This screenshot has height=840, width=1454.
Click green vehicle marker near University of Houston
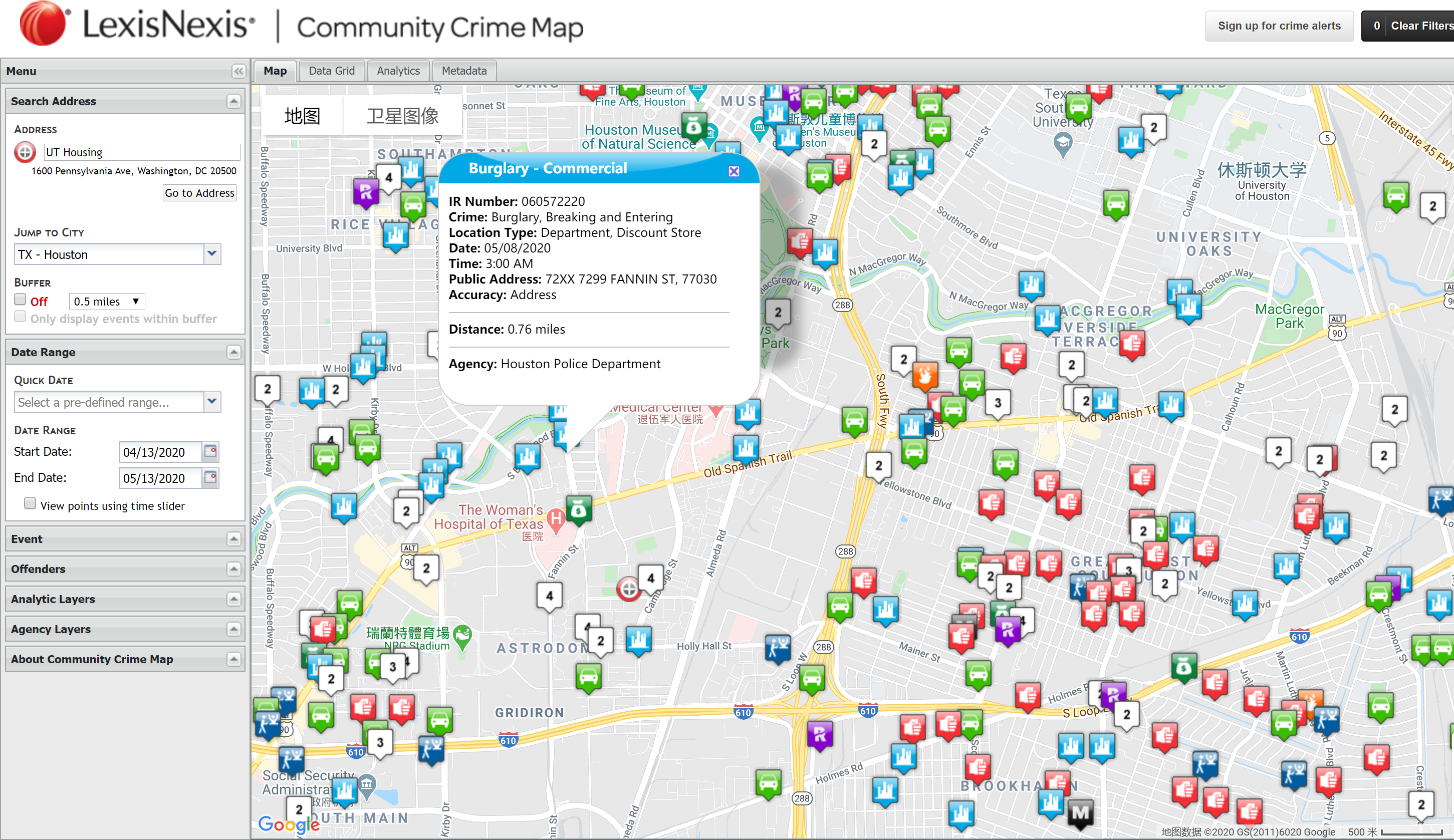coord(1116,204)
